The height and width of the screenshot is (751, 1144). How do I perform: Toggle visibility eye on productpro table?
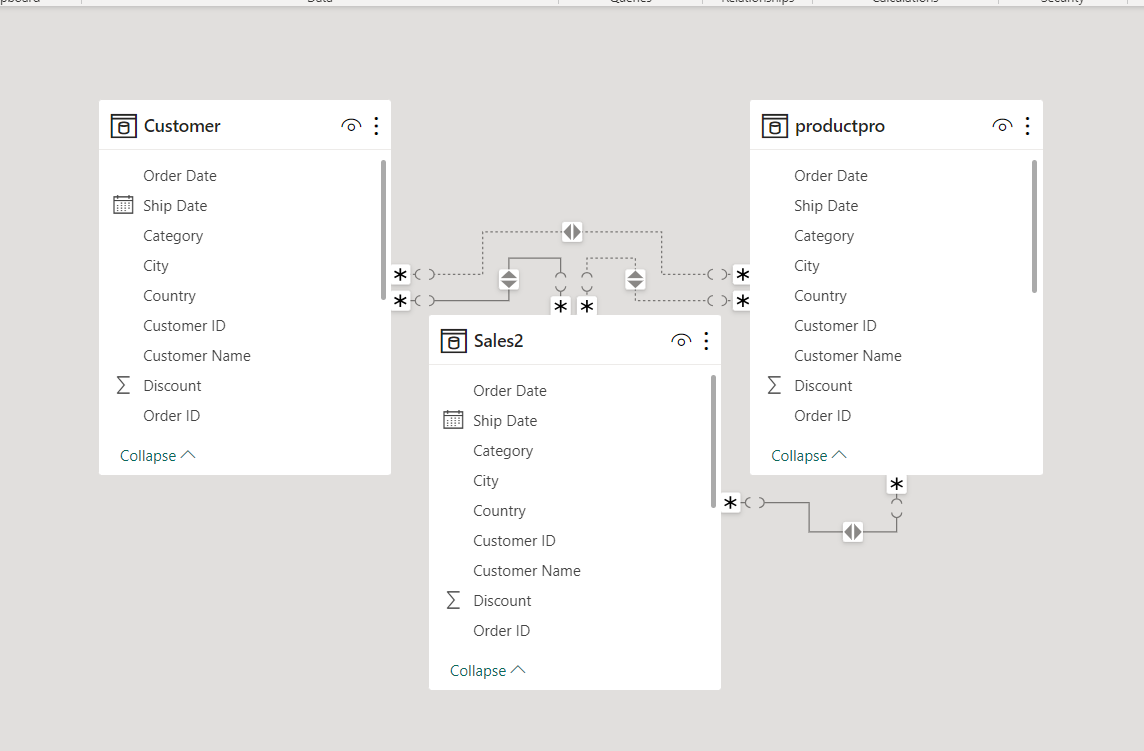pos(1002,125)
